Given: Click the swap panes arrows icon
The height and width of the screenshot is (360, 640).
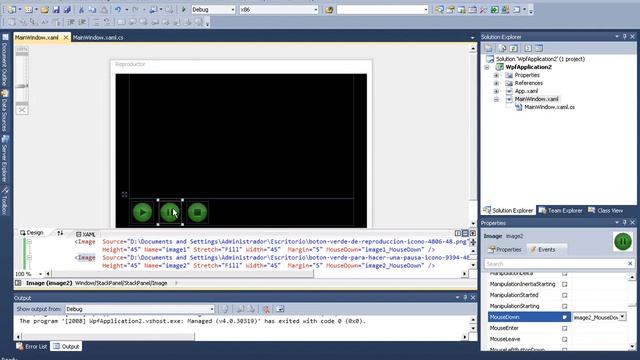Looking at the screenshot, I should point(60,233).
